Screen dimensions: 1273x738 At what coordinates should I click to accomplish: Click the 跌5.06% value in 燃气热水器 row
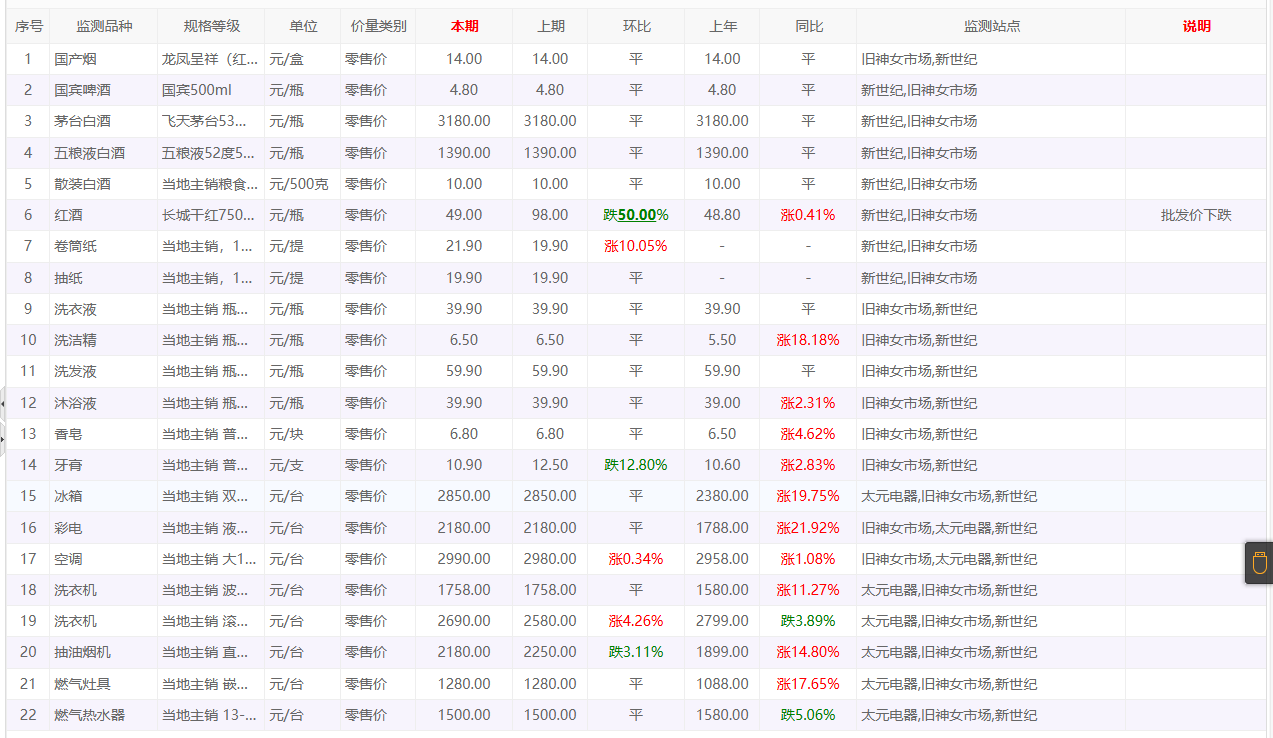coord(808,715)
